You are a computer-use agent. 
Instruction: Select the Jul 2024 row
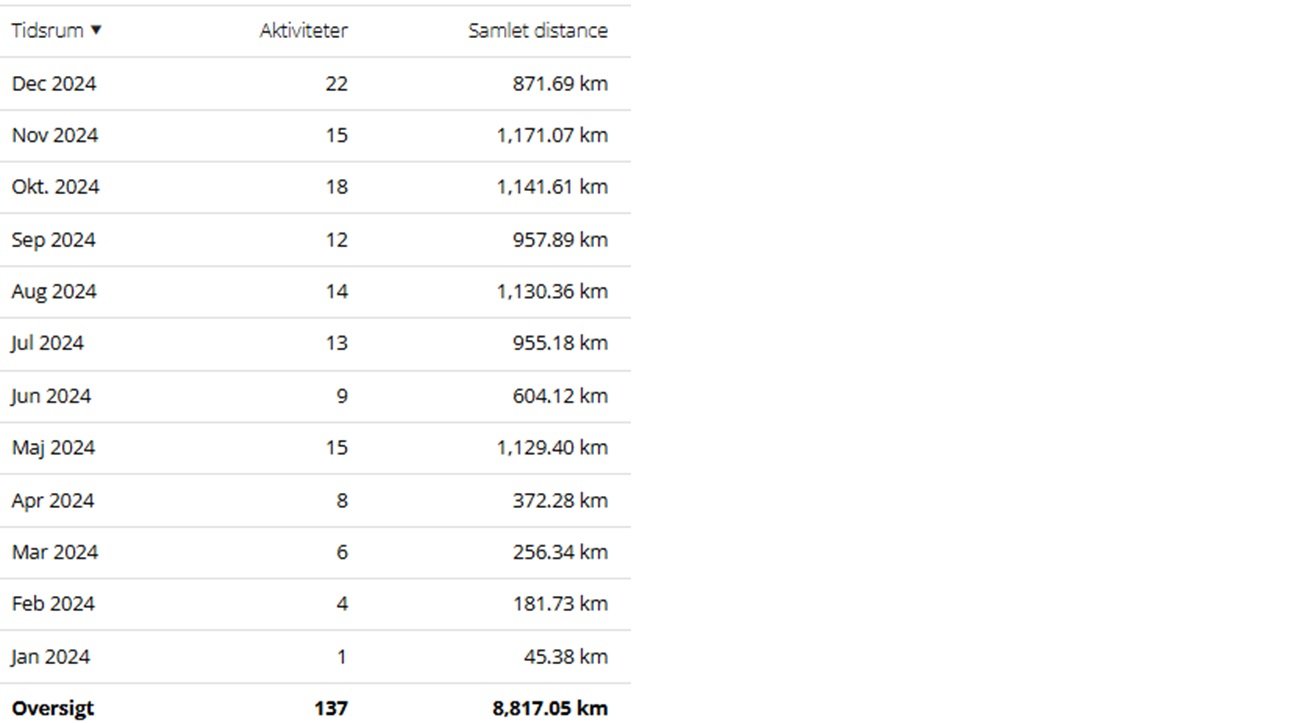(48, 343)
